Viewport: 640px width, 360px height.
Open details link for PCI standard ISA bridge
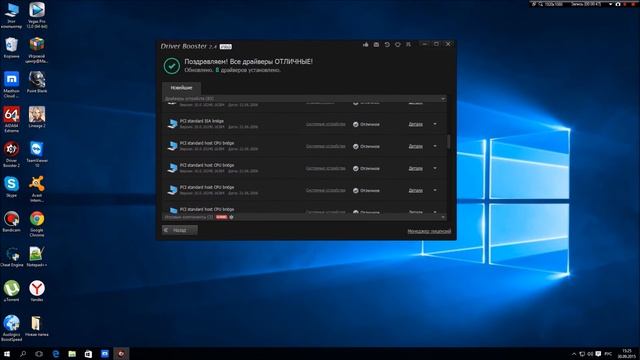tap(416, 124)
